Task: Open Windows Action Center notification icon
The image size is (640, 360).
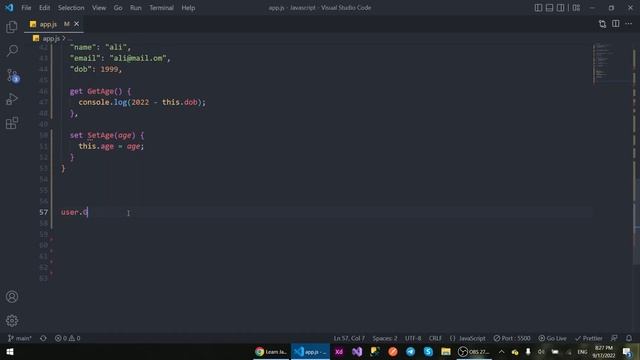Action: [x=627, y=352]
